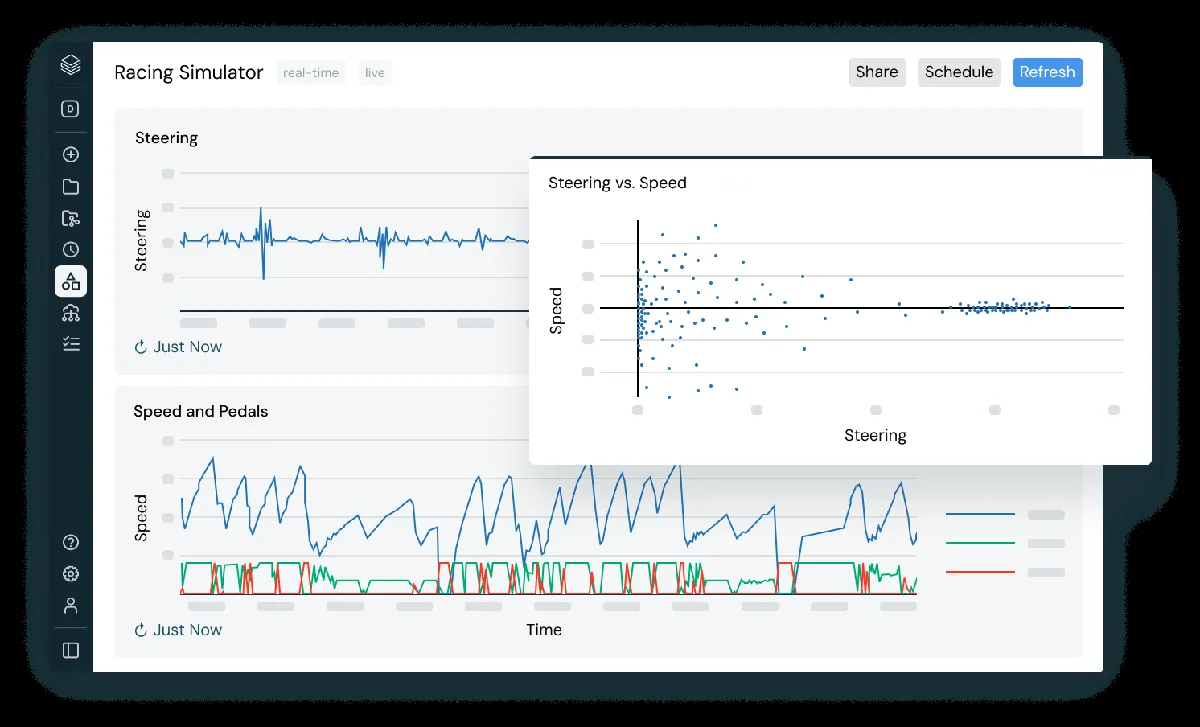
Task: Click refresh icon in Steering panel
Action: (141, 347)
